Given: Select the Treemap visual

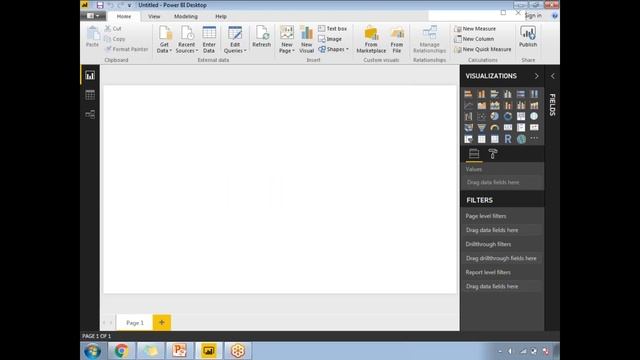Looking at the screenshot, I should pyautogui.click(x=521, y=117).
